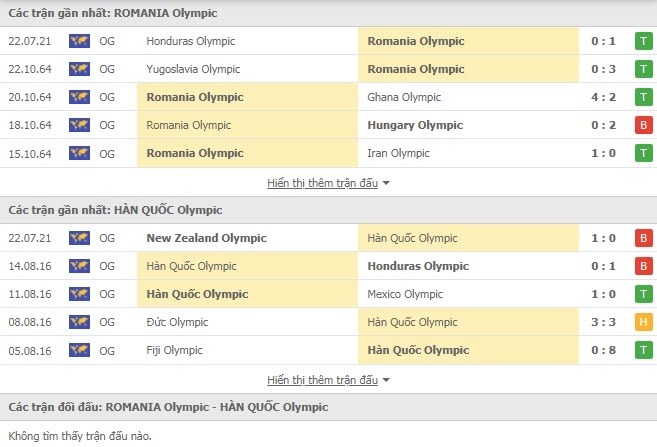Click the green T badge for Honduras–Romania match
Screen dimensions: 657x447
click(x=644, y=41)
